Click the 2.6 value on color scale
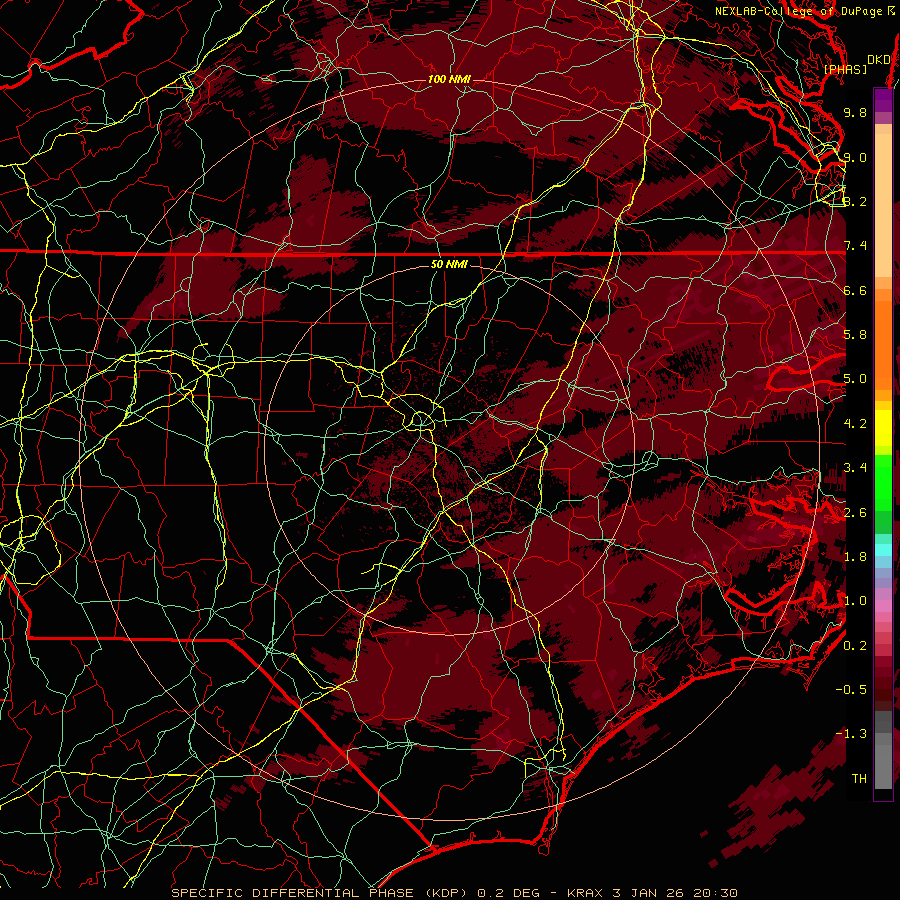This screenshot has width=900, height=900. coord(855,513)
